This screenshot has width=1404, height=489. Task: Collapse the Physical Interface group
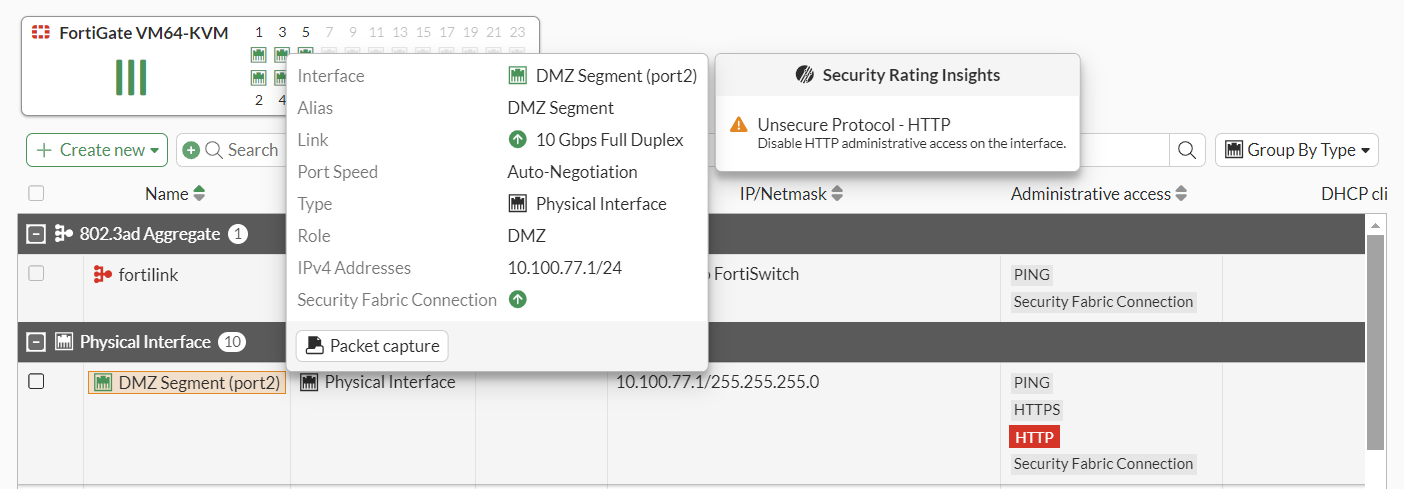[x=37, y=342]
